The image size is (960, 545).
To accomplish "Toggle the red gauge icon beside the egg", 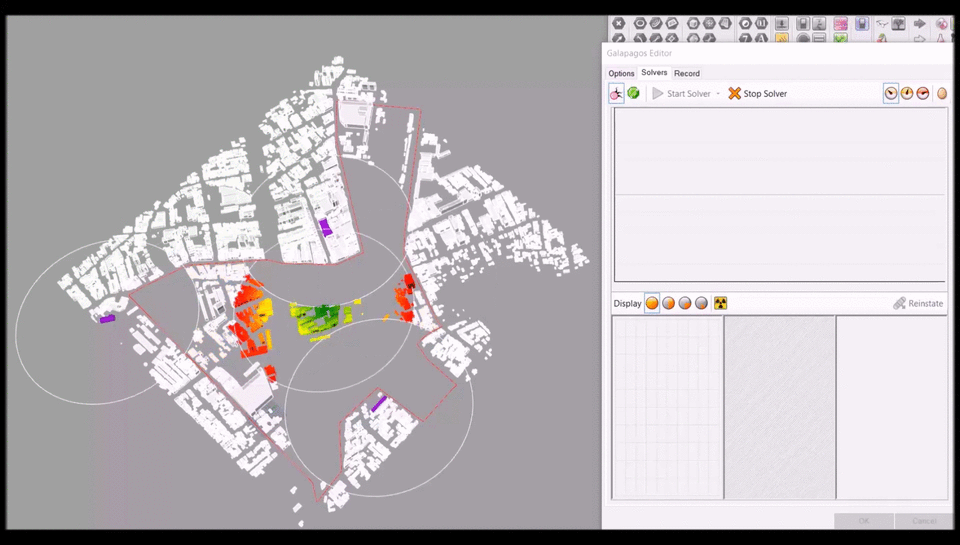I will 922,93.
